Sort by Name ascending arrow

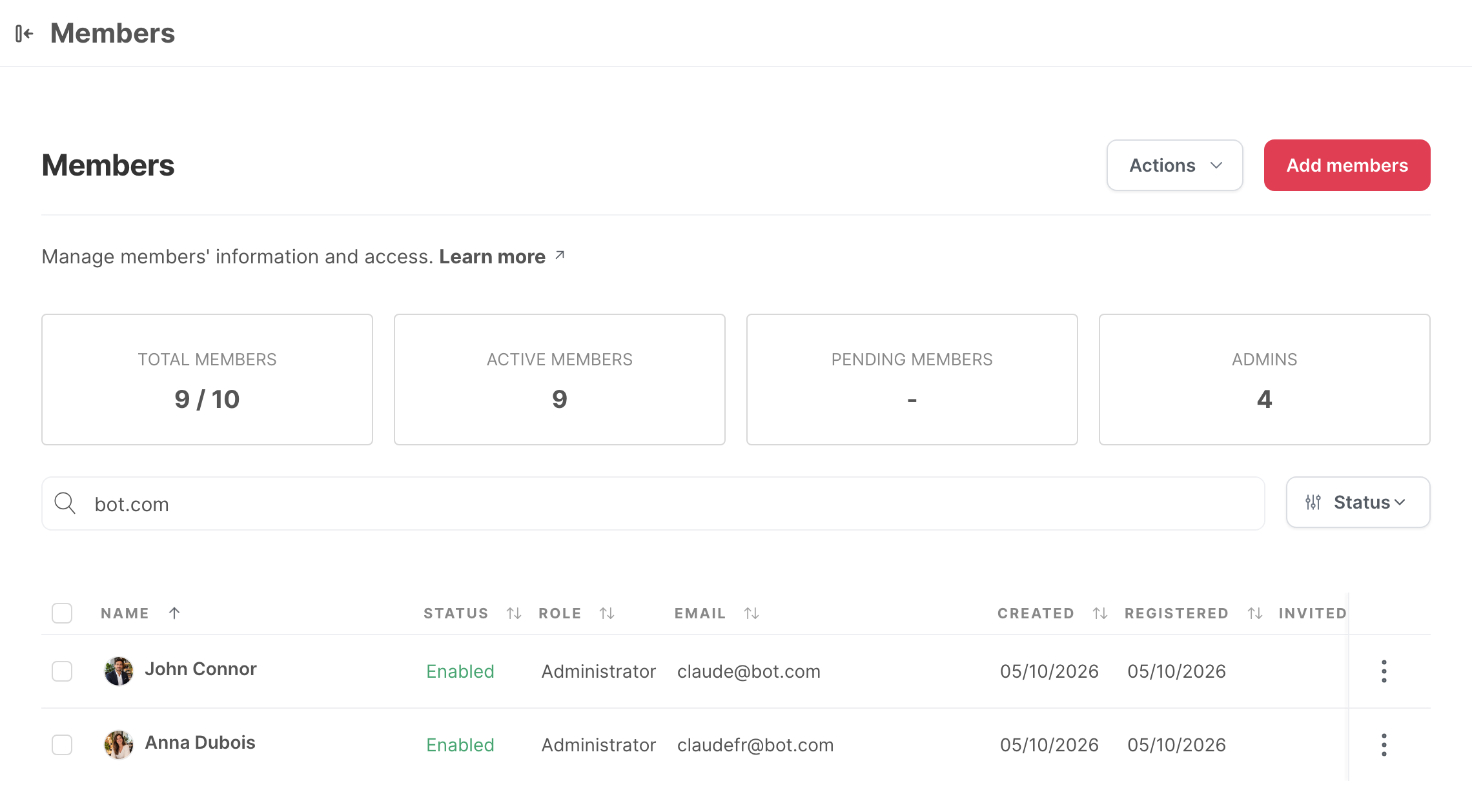pos(174,613)
